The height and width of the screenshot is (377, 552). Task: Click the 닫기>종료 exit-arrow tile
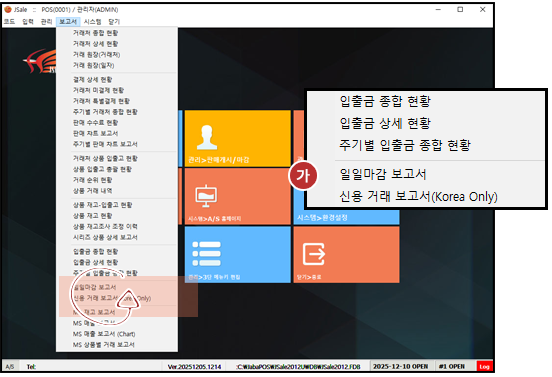[346, 255]
